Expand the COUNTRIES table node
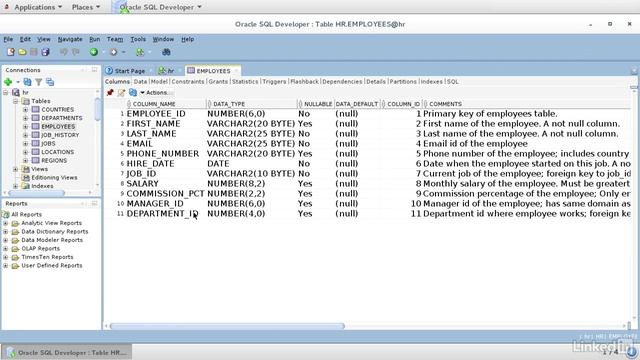Viewport: 640px width, 360px height. pyautogui.click(x=25, y=109)
